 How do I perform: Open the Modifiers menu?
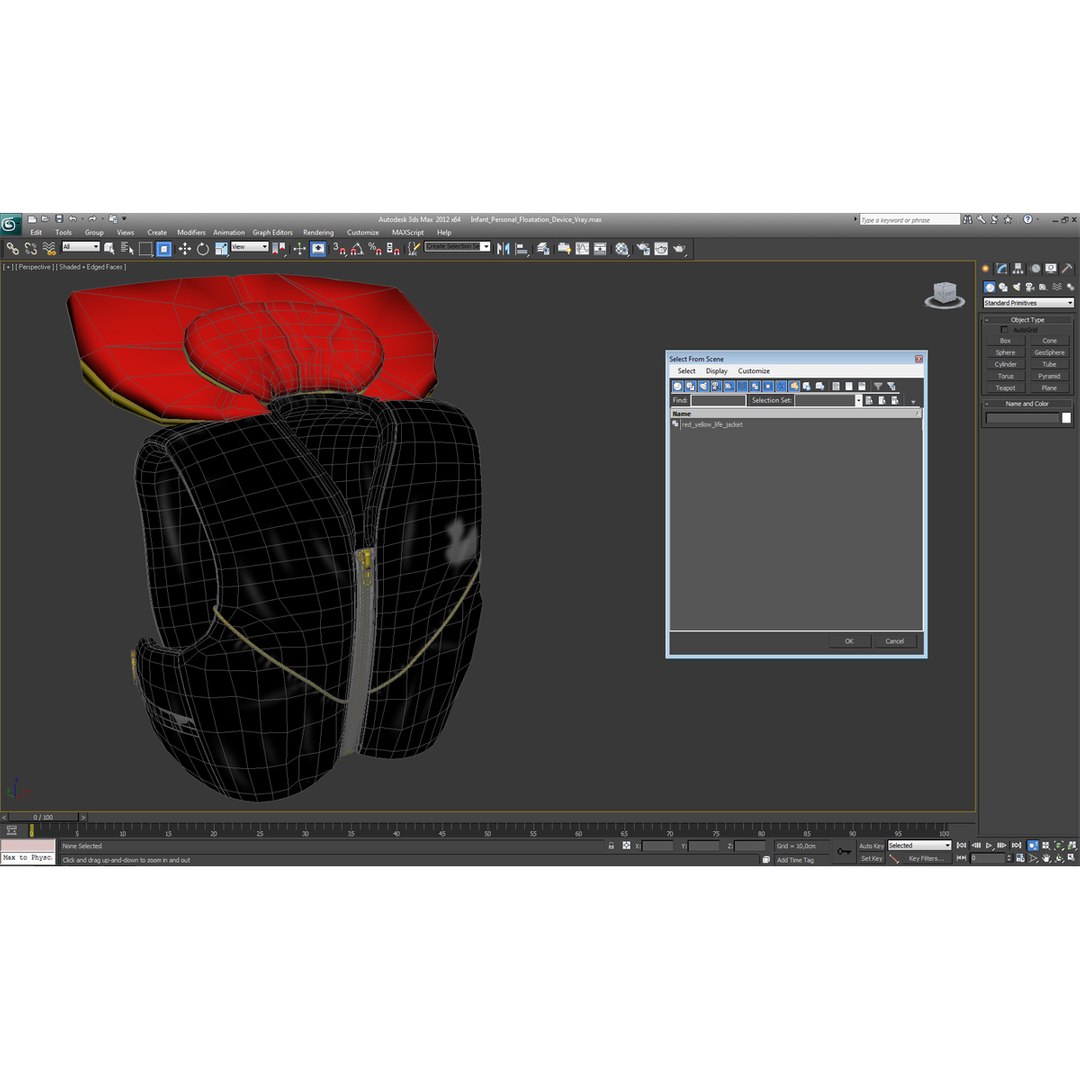click(191, 233)
